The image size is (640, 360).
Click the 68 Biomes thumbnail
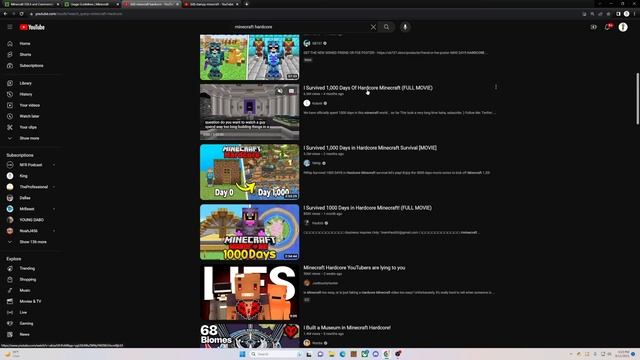249,336
